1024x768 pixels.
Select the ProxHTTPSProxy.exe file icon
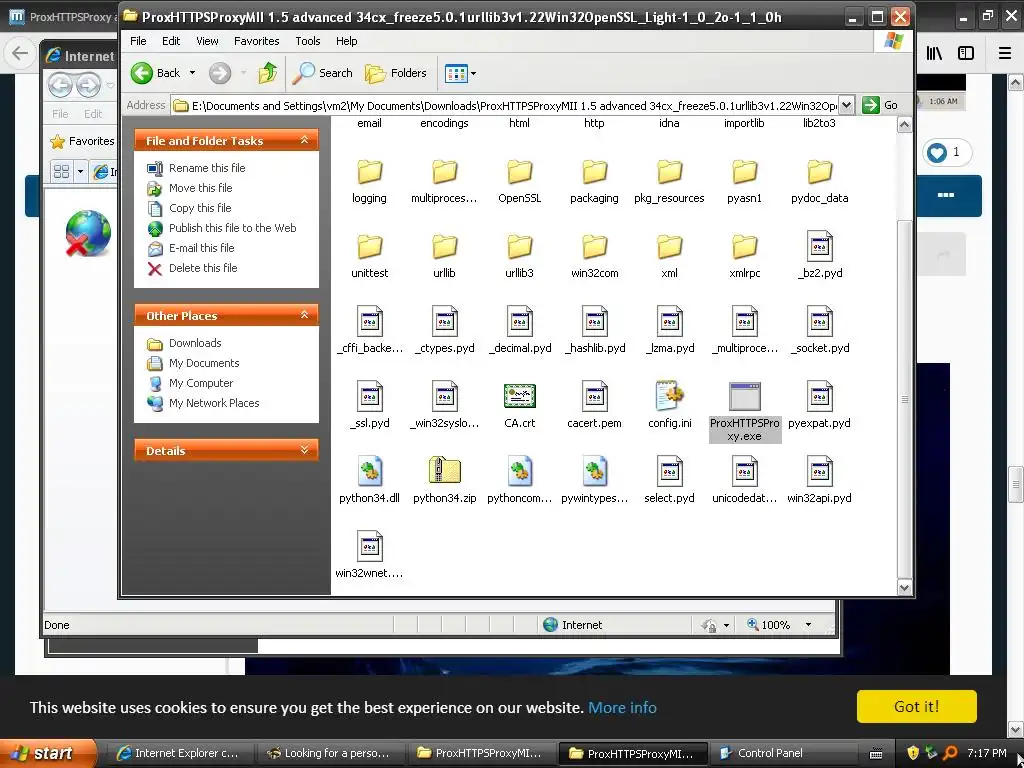click(x=744, y=396)
